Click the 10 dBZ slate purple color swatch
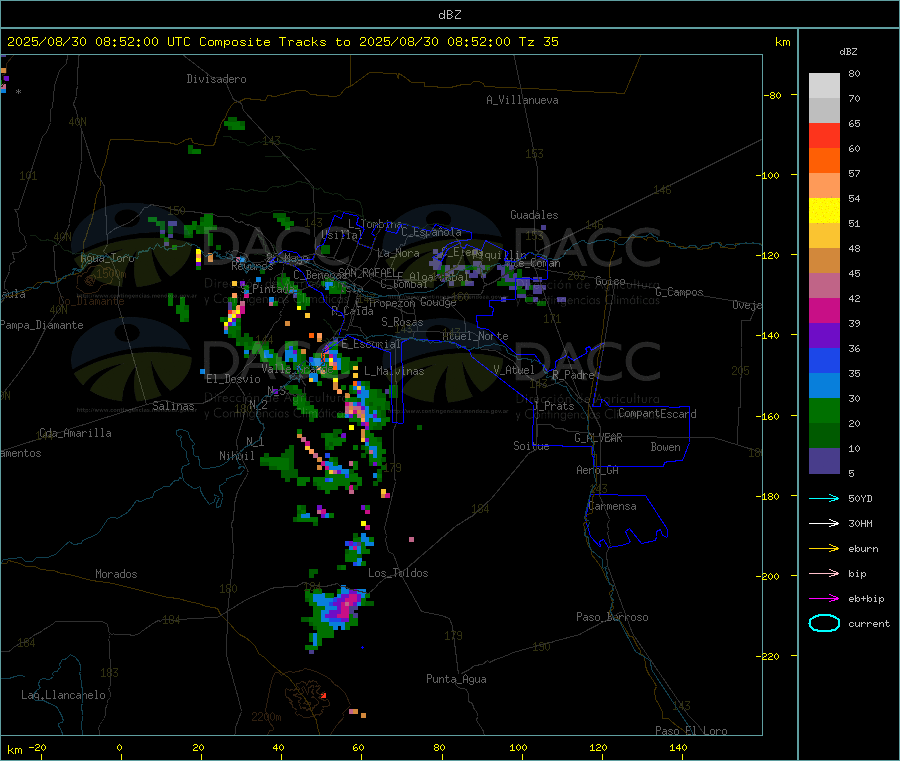The image size is (900, 761). tap(824, 461)
